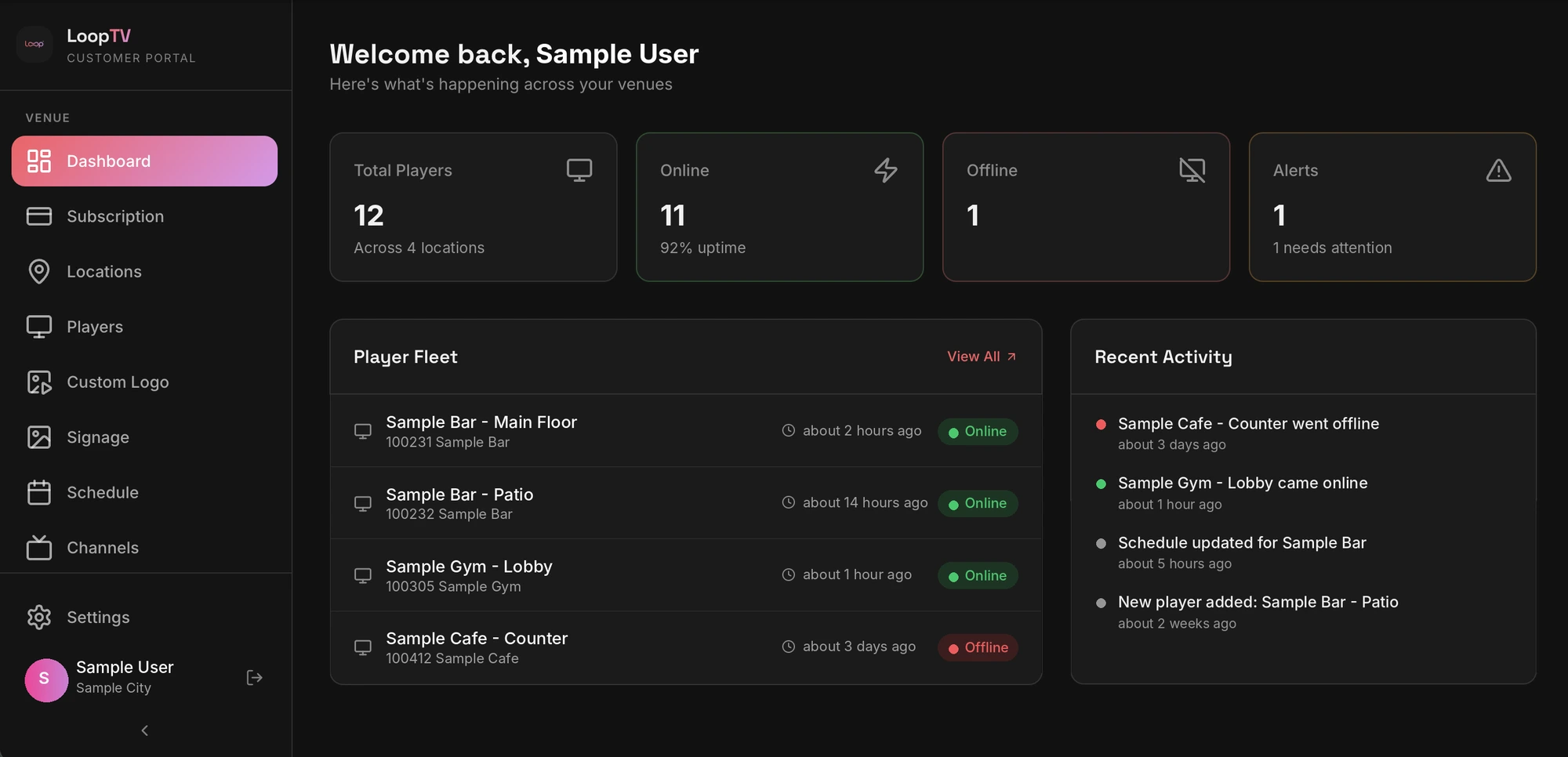The height and width of the screenshot is (757, 1568).
Task: Click the monitor icon for Sample Cafe - Counter row
Action: [x=363, y=647]
